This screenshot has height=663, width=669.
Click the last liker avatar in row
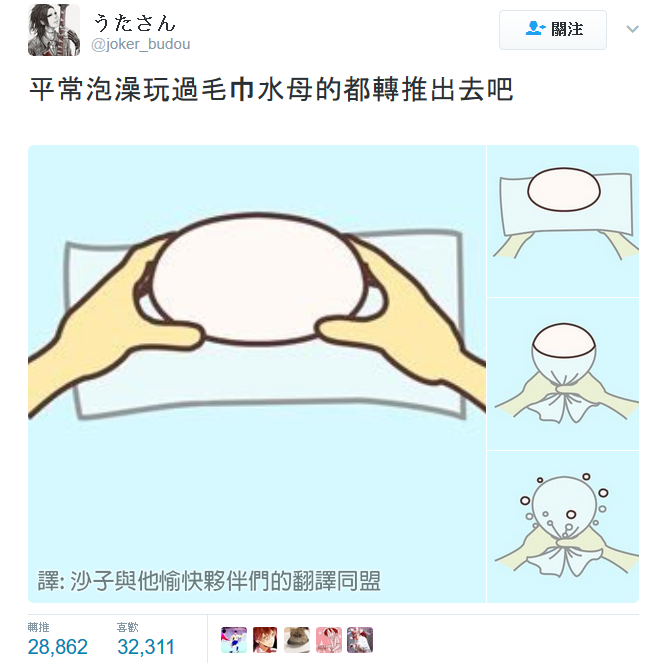point(360,640)
